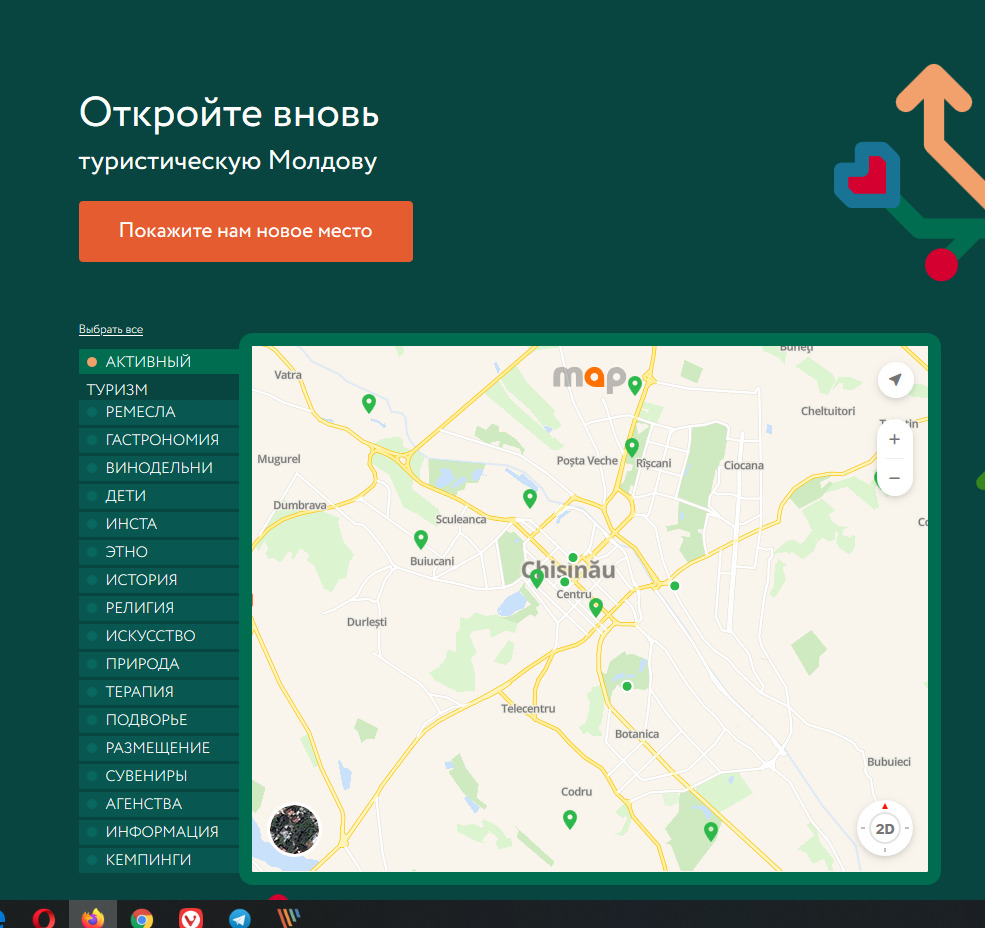
Task: Click the green dot marker above Botanica
Action: click(627, 686)
